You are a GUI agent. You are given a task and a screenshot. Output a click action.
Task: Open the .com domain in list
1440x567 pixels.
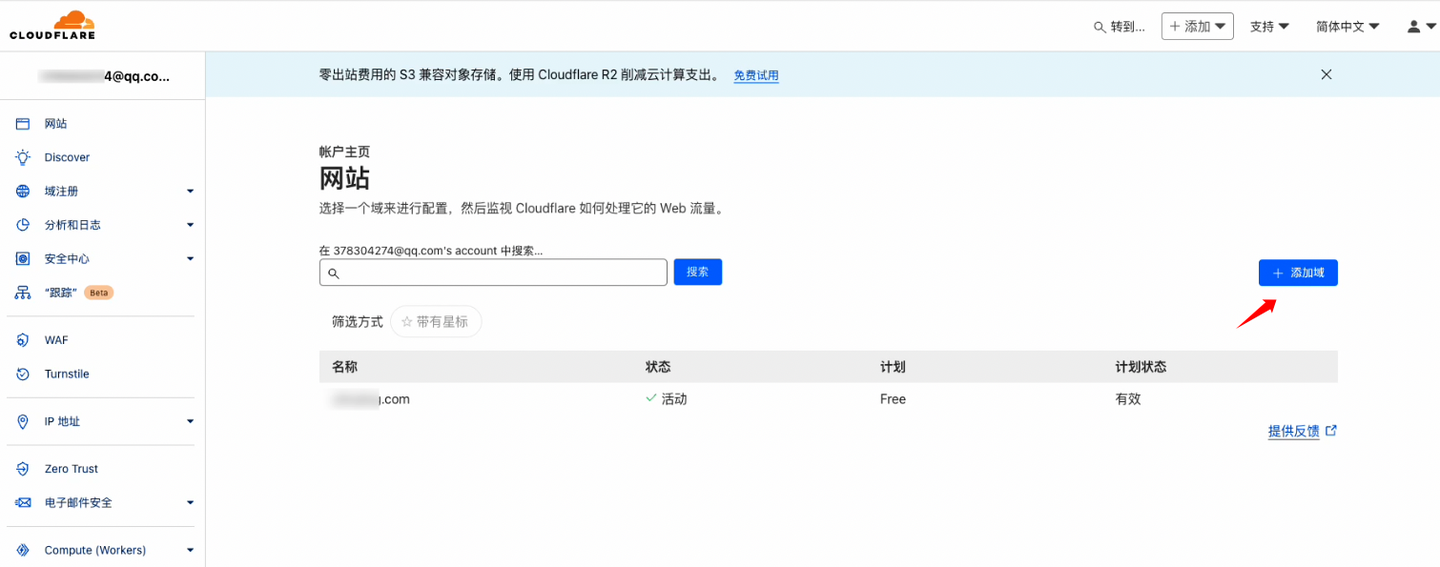pyautogui.click(x=370, y=399)
